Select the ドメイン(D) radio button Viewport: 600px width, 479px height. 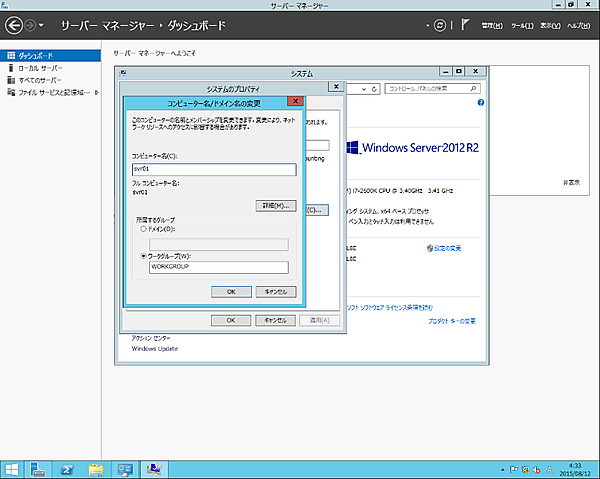coord(143,229)
